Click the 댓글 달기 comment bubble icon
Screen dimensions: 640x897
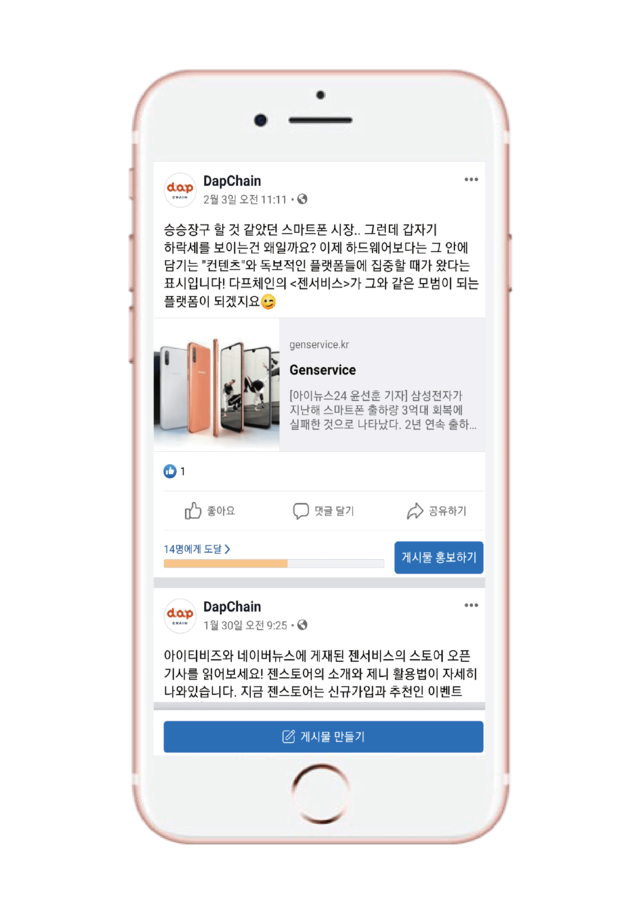[x=300, y=511]
